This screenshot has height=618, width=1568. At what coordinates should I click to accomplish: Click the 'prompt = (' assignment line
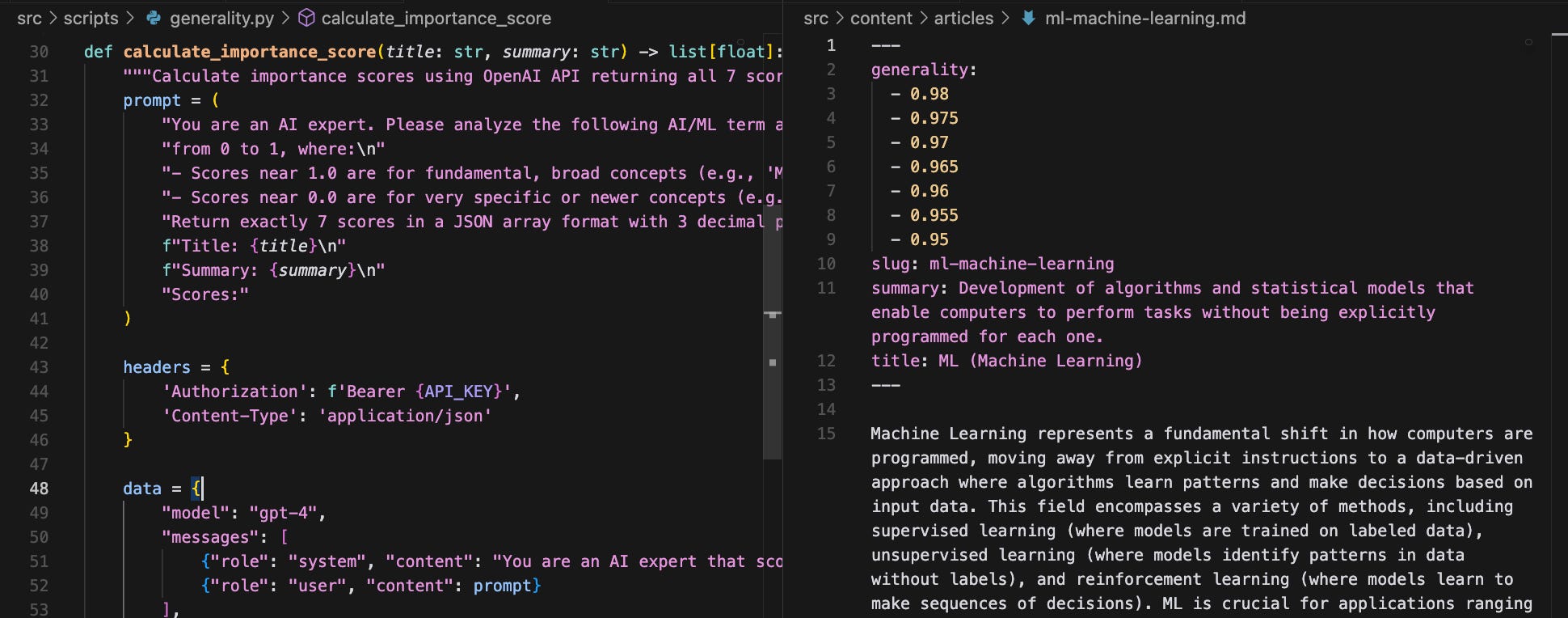pos(171,100)
